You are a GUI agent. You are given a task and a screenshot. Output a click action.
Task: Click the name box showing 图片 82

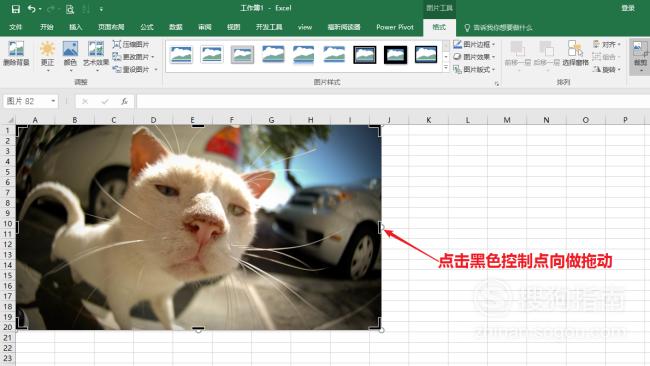(x=26, y=101)
